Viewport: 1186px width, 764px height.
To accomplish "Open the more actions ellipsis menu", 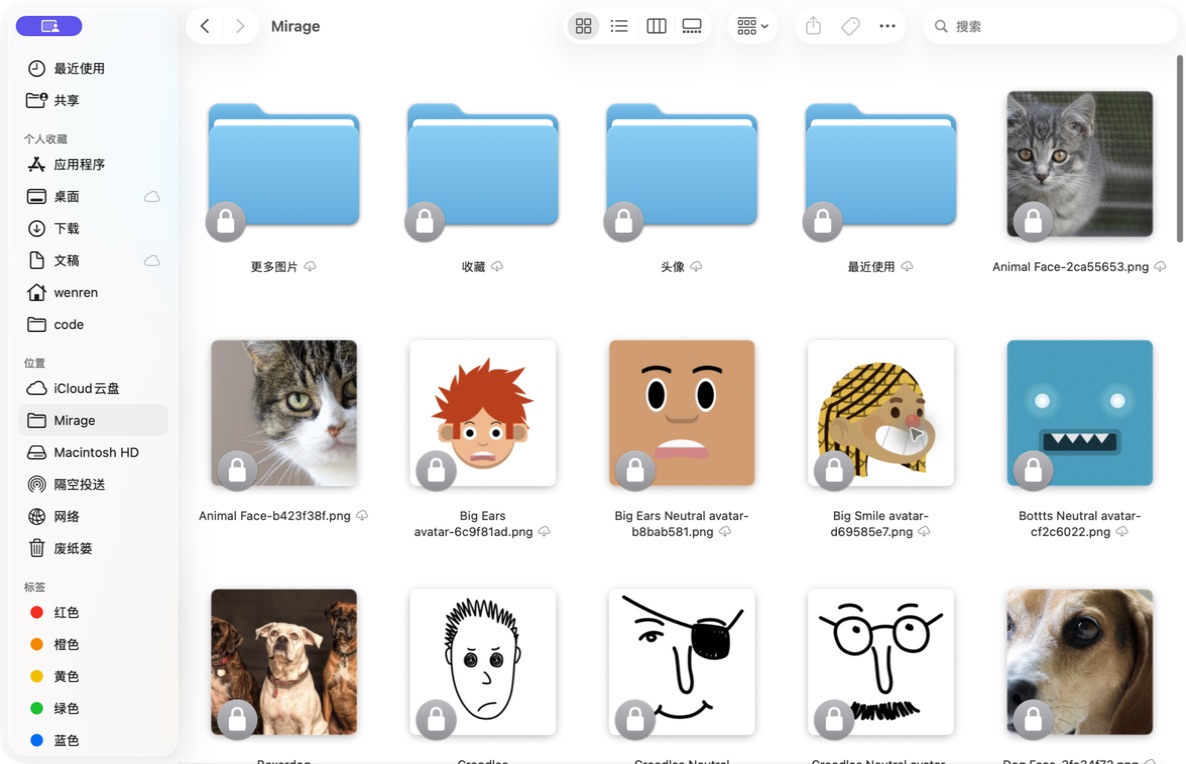I will coord(887,26).
